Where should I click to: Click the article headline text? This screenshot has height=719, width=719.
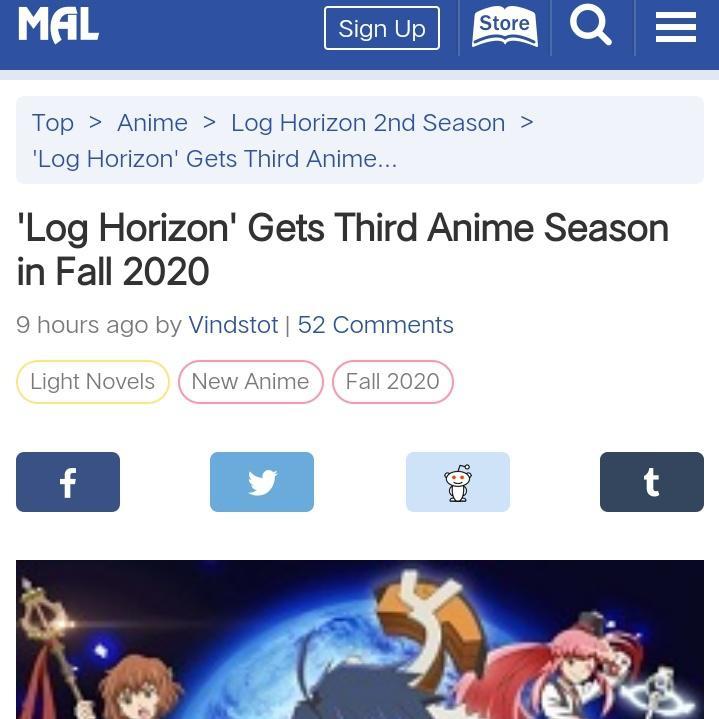(x=343, y=249)
